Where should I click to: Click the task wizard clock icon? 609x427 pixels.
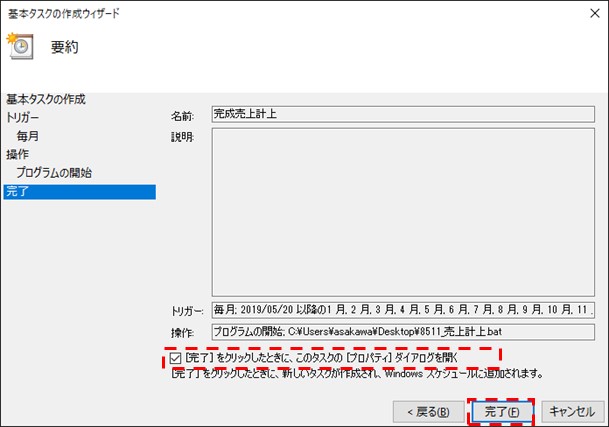pos(20,47)
